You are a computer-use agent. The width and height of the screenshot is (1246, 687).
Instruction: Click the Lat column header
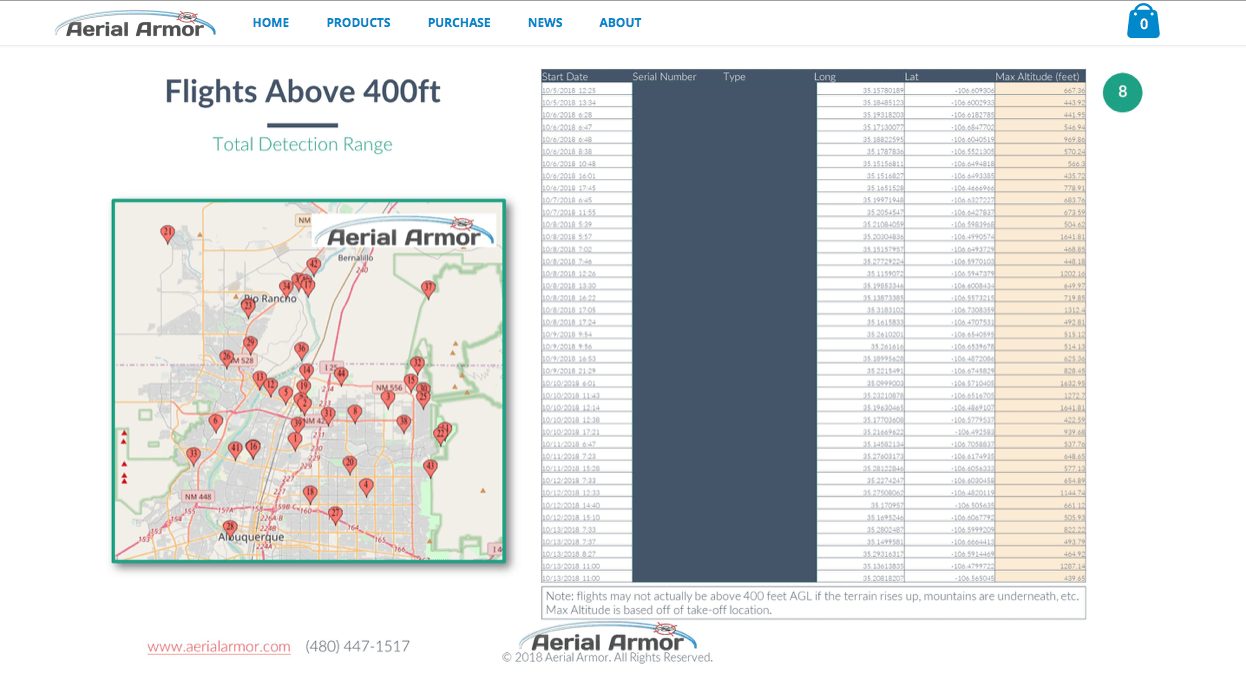point(912,77)
